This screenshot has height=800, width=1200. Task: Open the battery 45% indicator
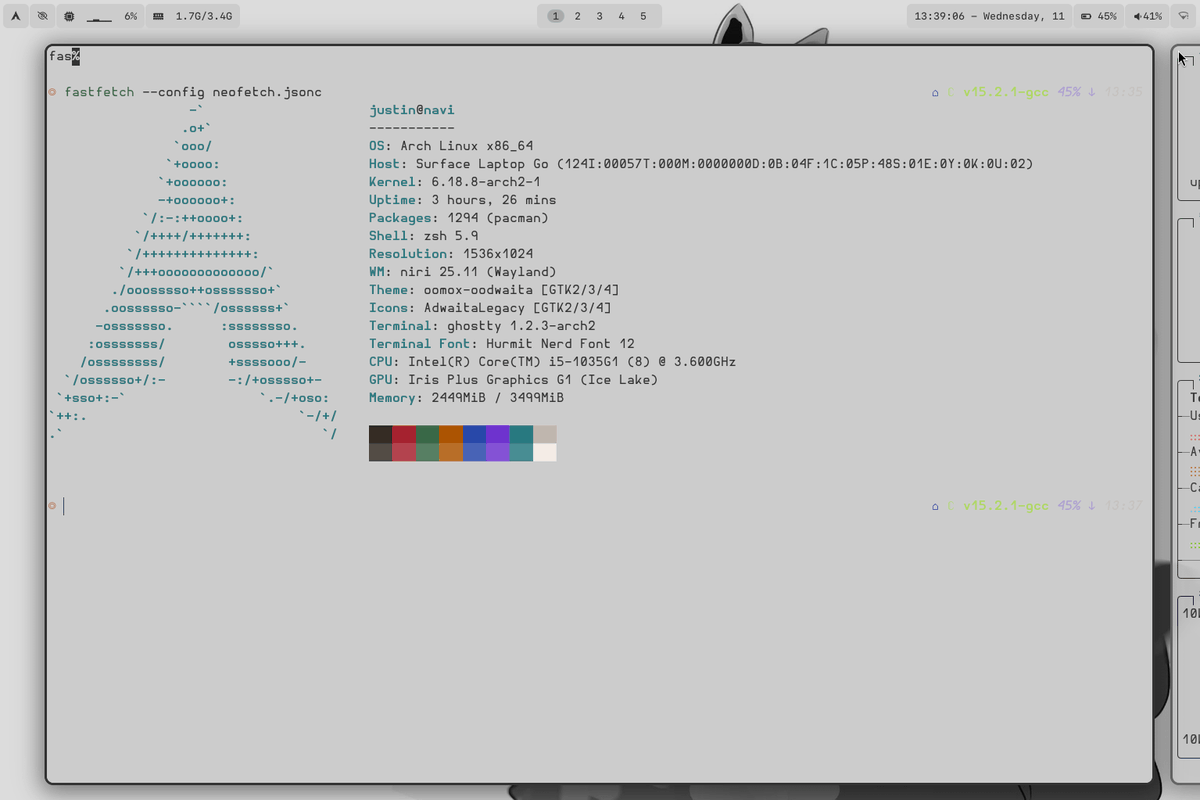click(x=1099, y=16)
